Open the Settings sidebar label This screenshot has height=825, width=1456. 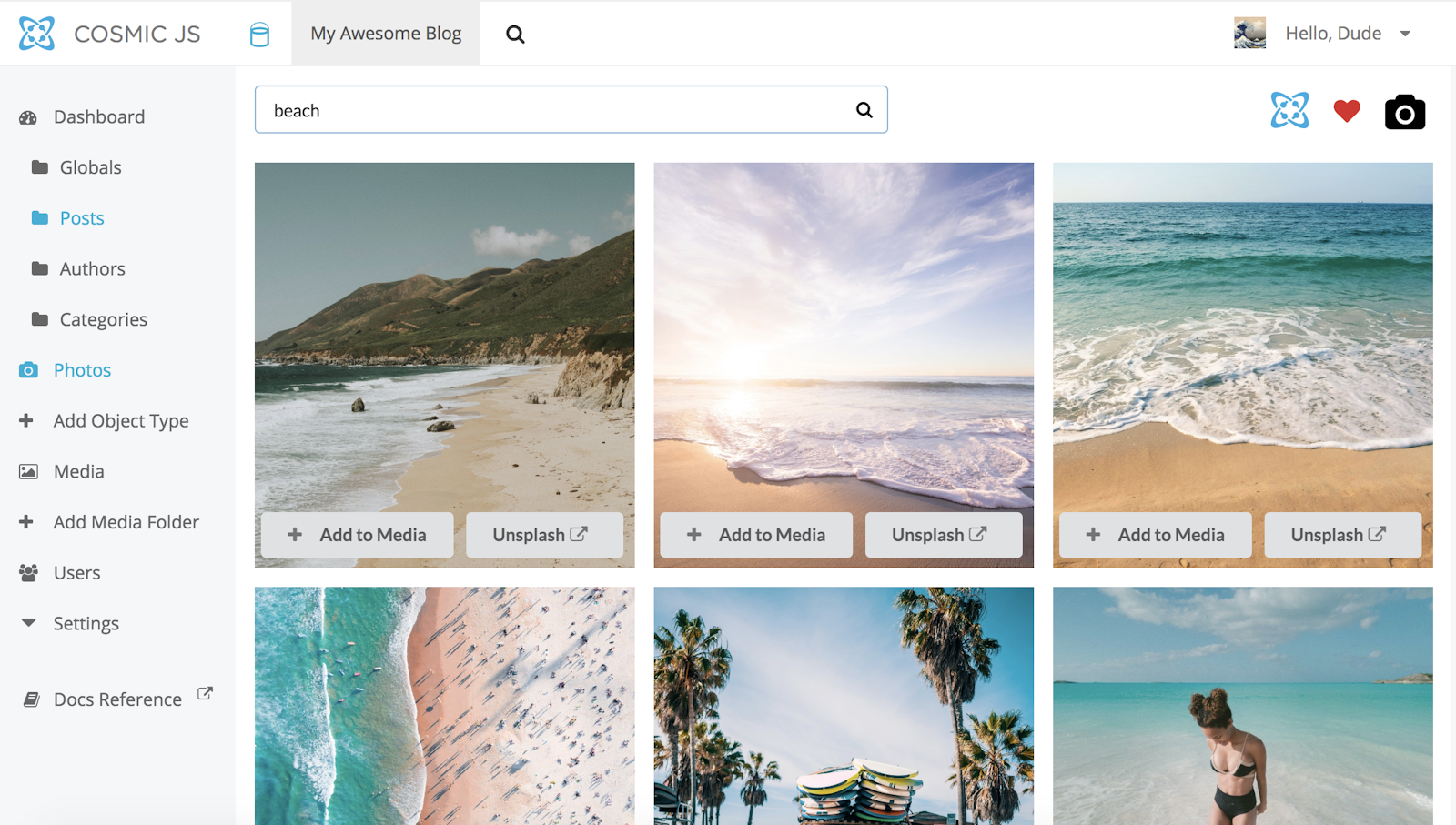tap(86, 624)
